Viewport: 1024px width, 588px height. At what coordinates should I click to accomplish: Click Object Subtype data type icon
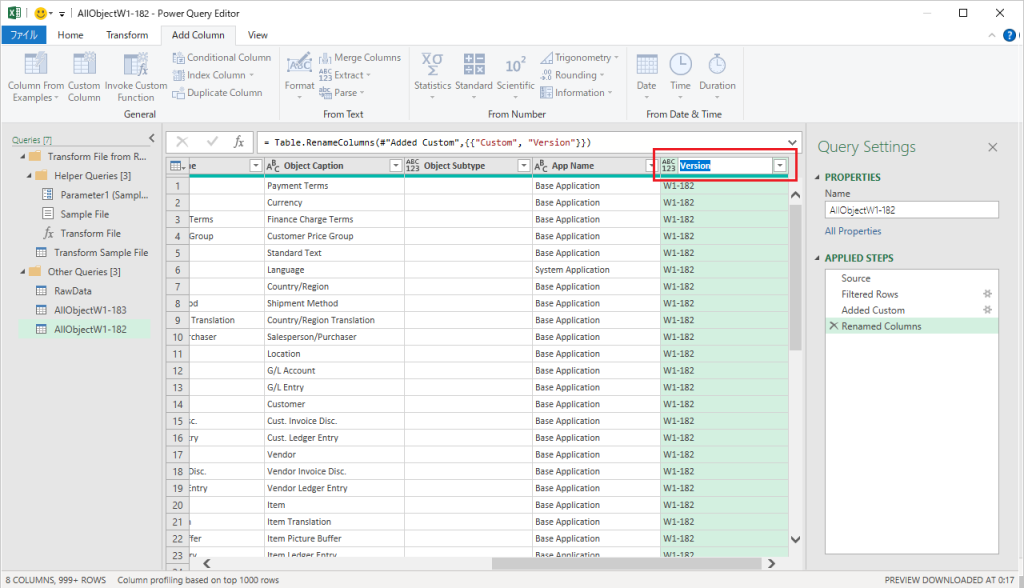(412, 166)
